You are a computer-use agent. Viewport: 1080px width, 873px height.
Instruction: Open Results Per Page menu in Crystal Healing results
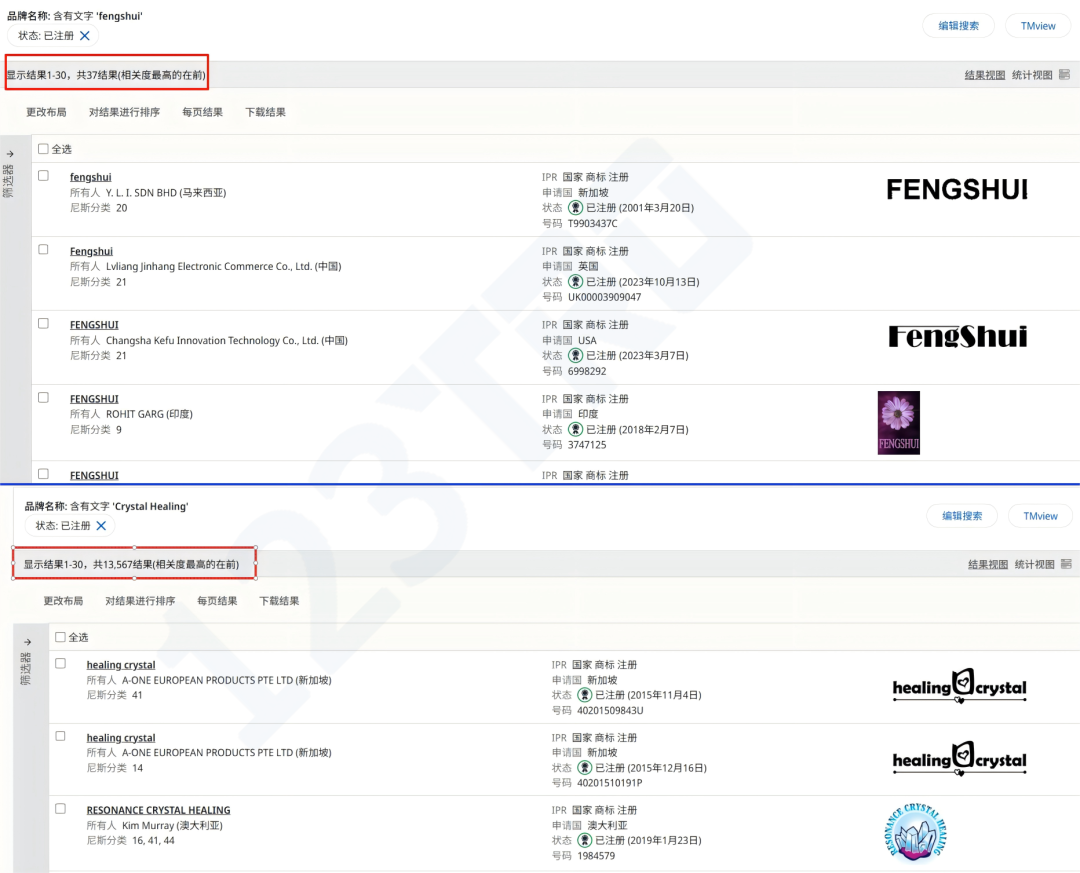tap(217, 601)
